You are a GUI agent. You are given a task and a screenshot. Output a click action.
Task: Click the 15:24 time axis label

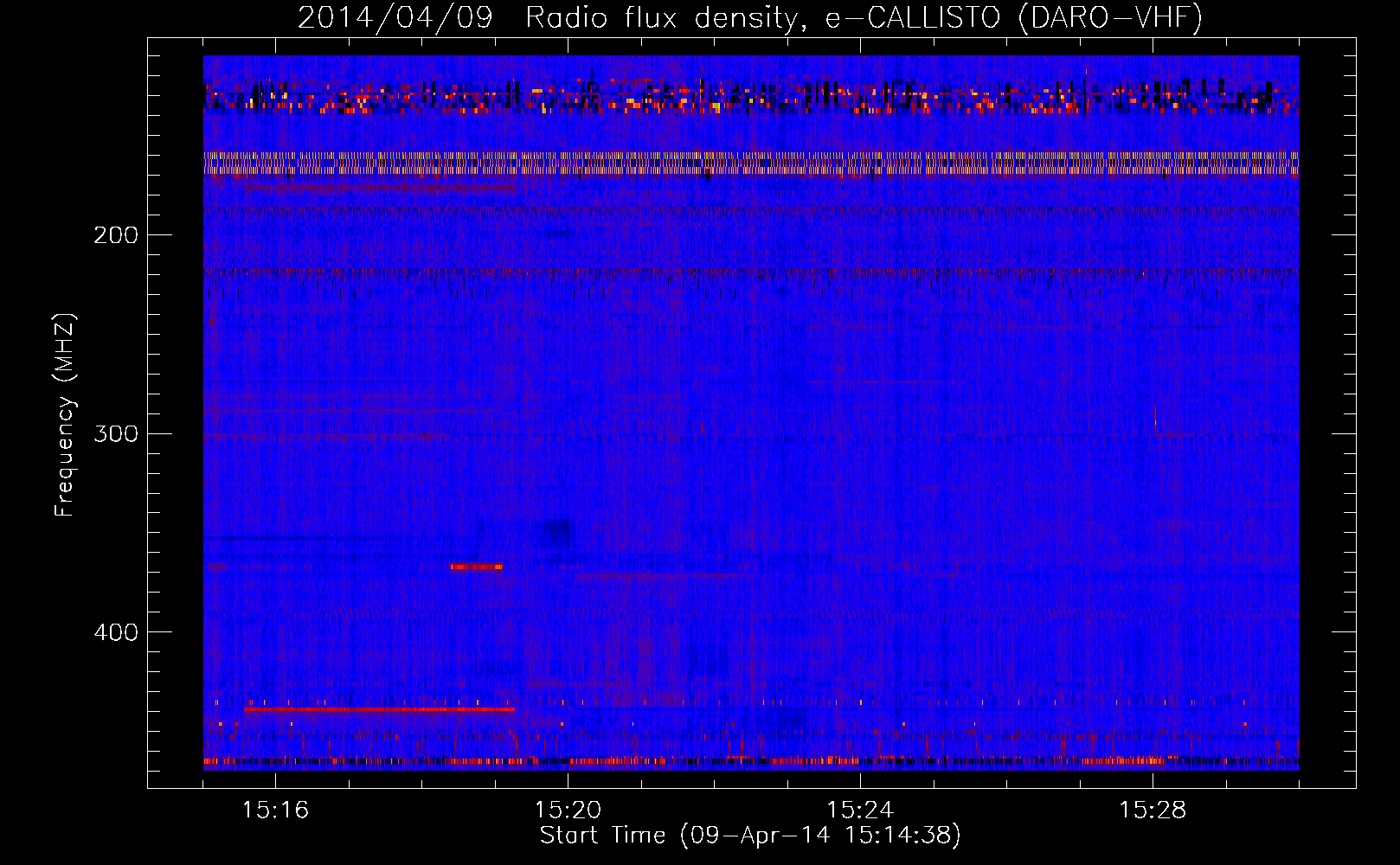click(860, 810)
